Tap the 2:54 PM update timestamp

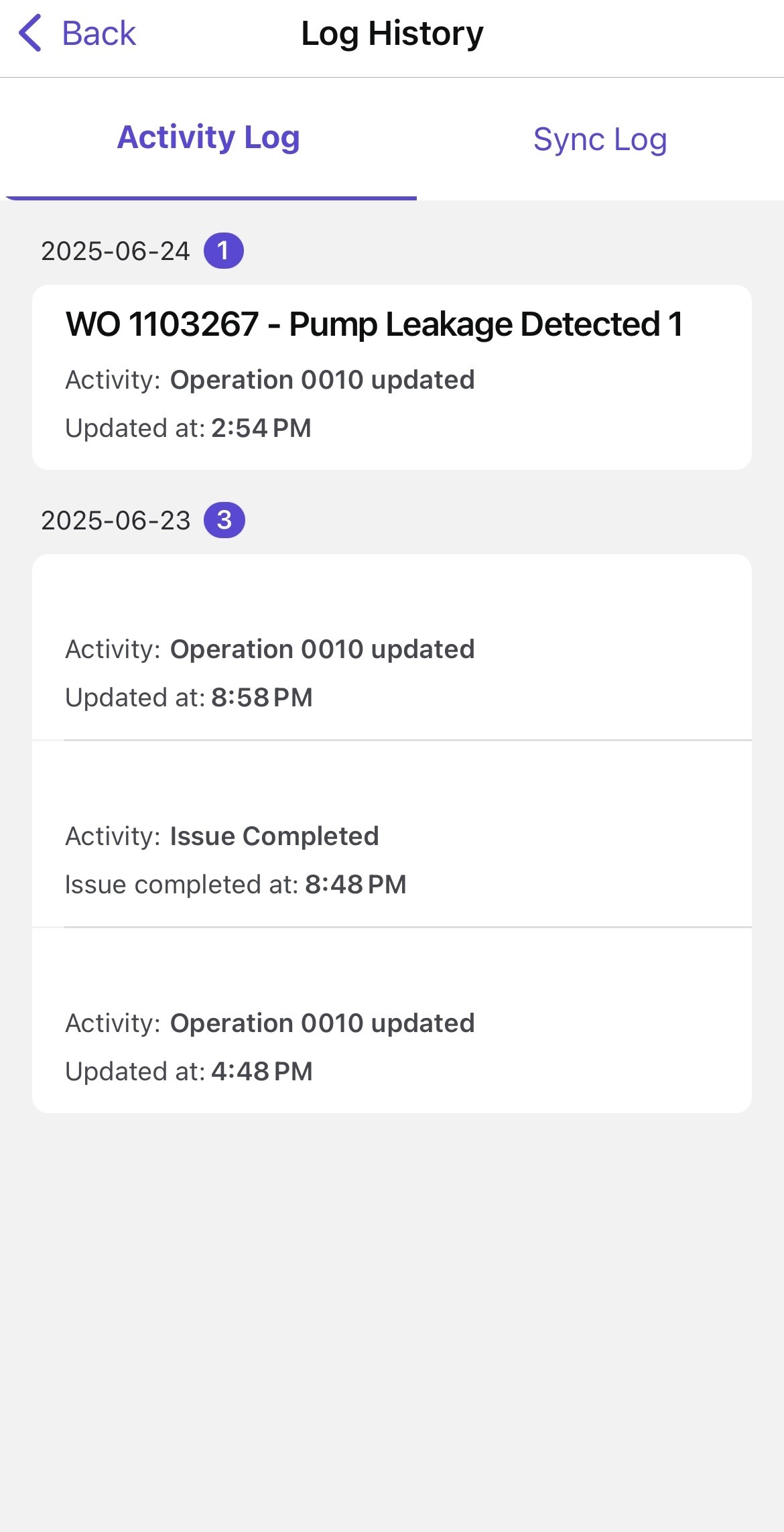(261, 428)
